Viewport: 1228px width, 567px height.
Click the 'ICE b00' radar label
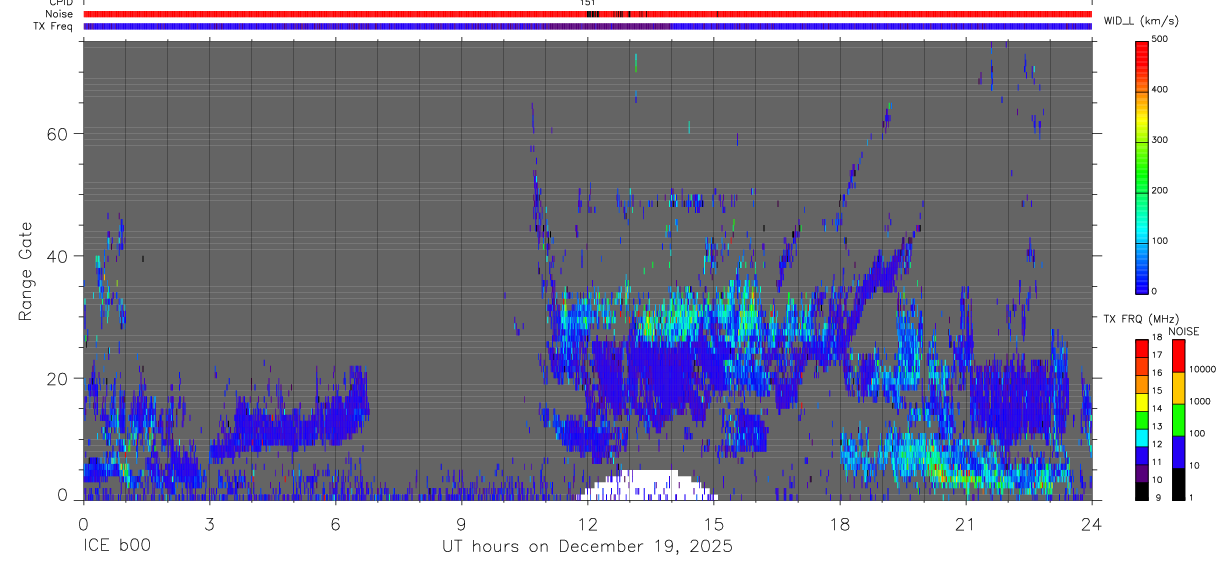(x=118, y=547)
